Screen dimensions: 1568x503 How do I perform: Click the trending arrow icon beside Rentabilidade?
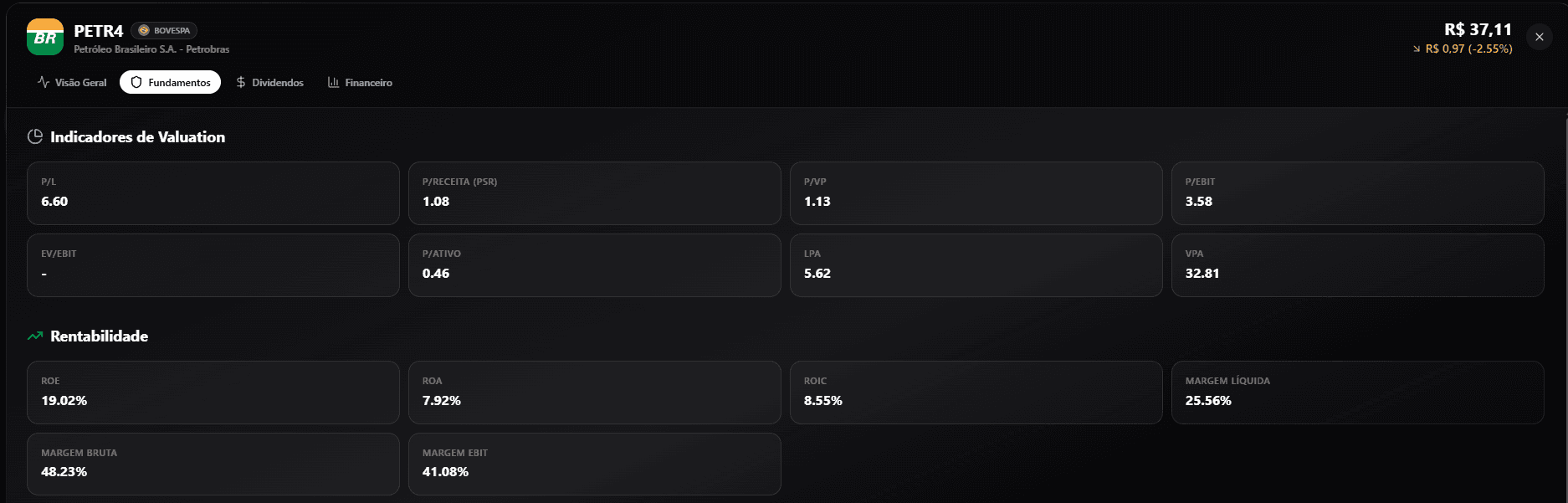[35, 336]
